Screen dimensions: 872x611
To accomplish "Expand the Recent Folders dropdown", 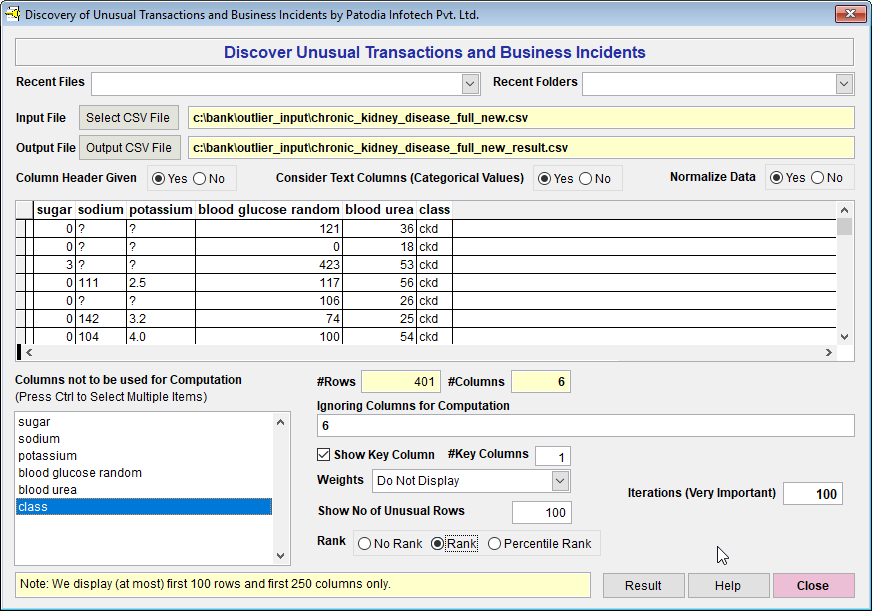I will pyautogui.click(x=844, y=83).
